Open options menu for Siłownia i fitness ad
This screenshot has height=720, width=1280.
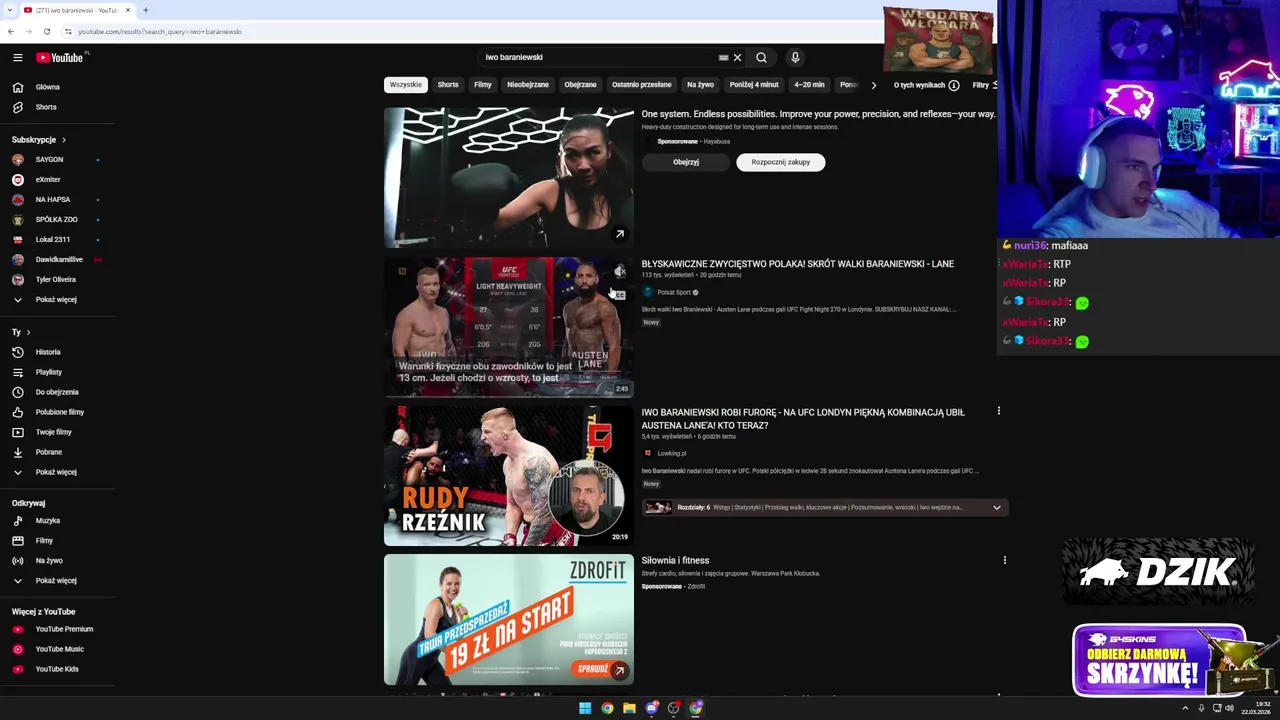coord(1004,560)
